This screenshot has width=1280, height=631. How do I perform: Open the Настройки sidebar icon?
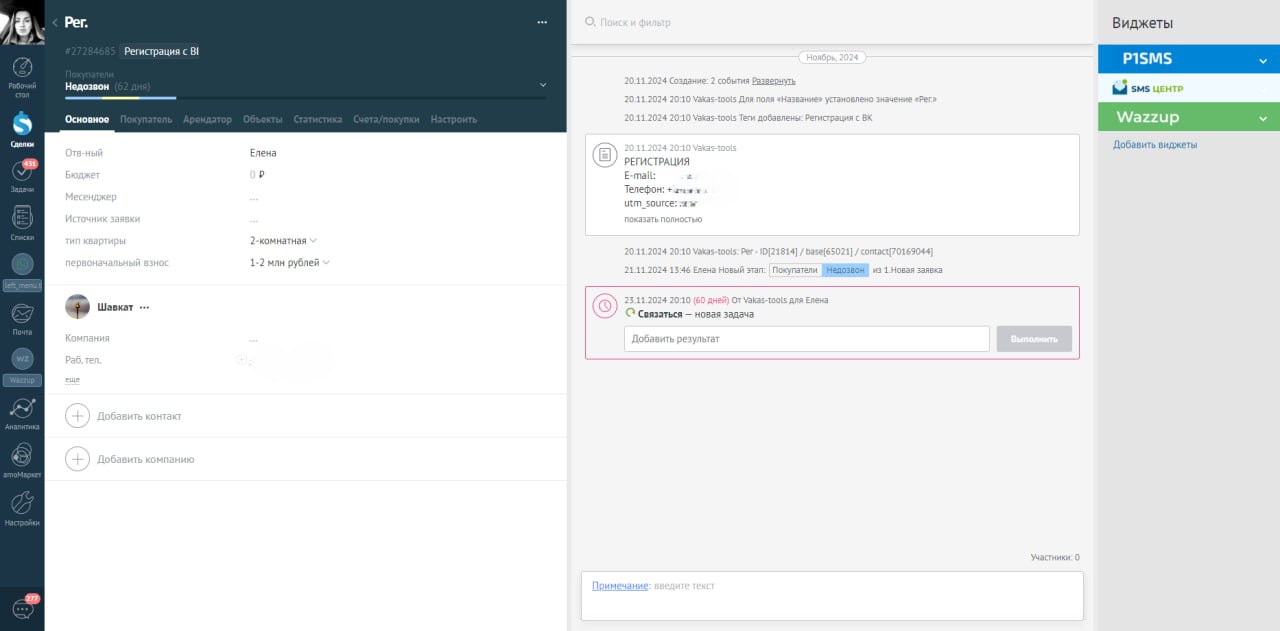tap(22, 507)
